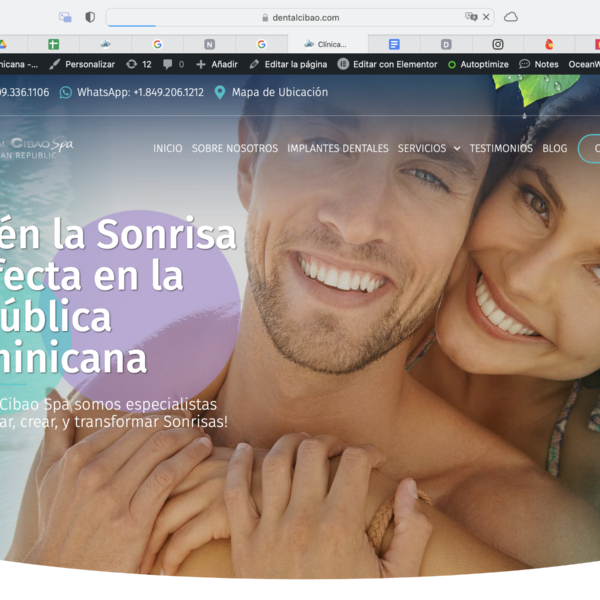Image resolution: width=600 pixels, height=600 pixels.
Task: Open the Mapa de Ubicación link
Action: click(280, 92)
